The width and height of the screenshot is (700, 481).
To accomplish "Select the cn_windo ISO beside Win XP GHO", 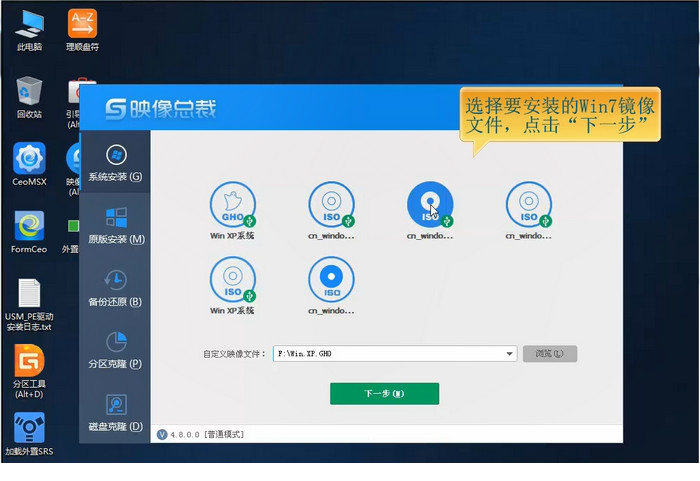I will coord(331,210).
